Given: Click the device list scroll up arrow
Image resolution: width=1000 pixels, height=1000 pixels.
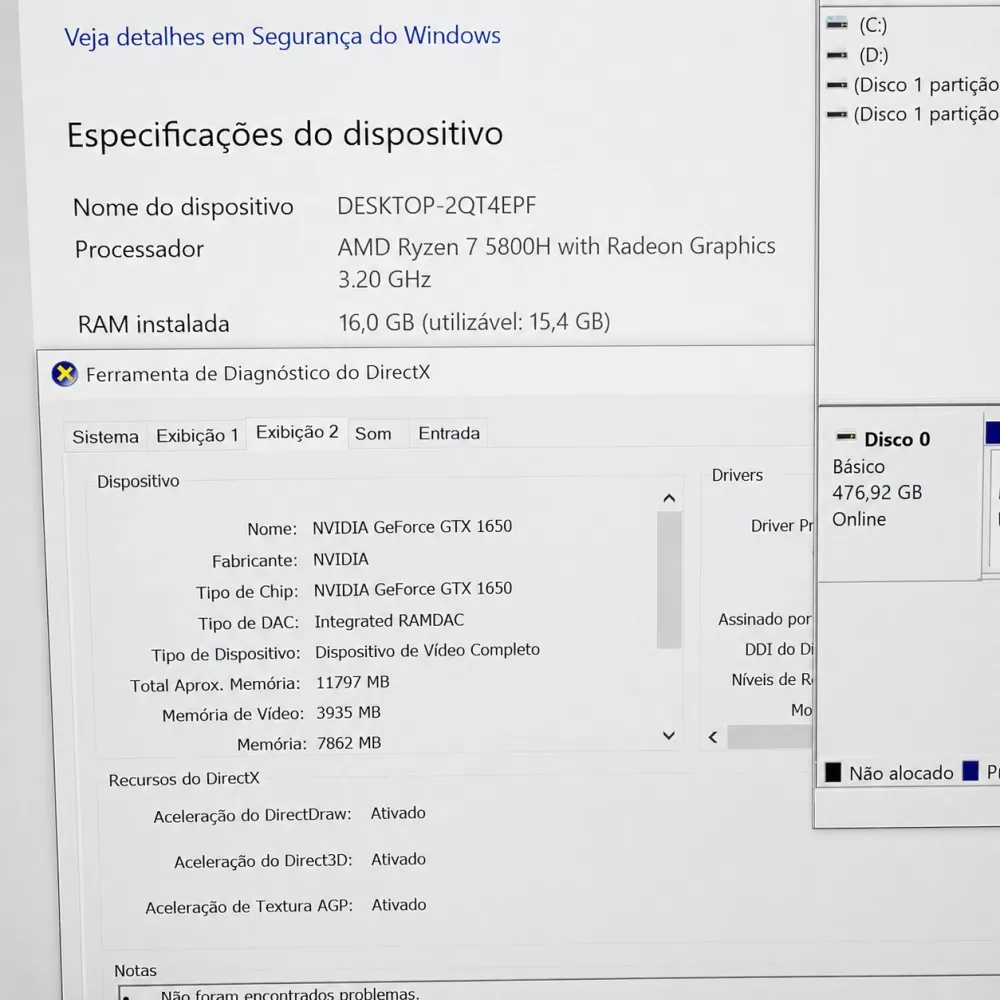Looking at the screenshot, I should [669, 498].
